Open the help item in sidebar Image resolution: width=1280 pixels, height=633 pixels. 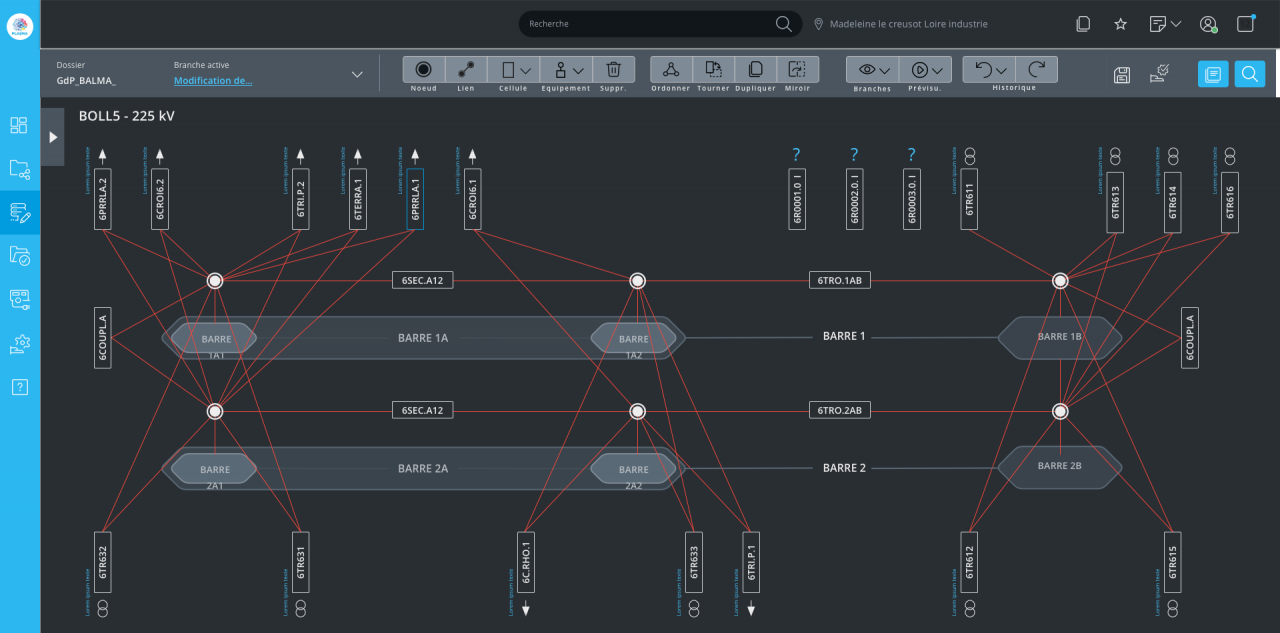[20, 387]
